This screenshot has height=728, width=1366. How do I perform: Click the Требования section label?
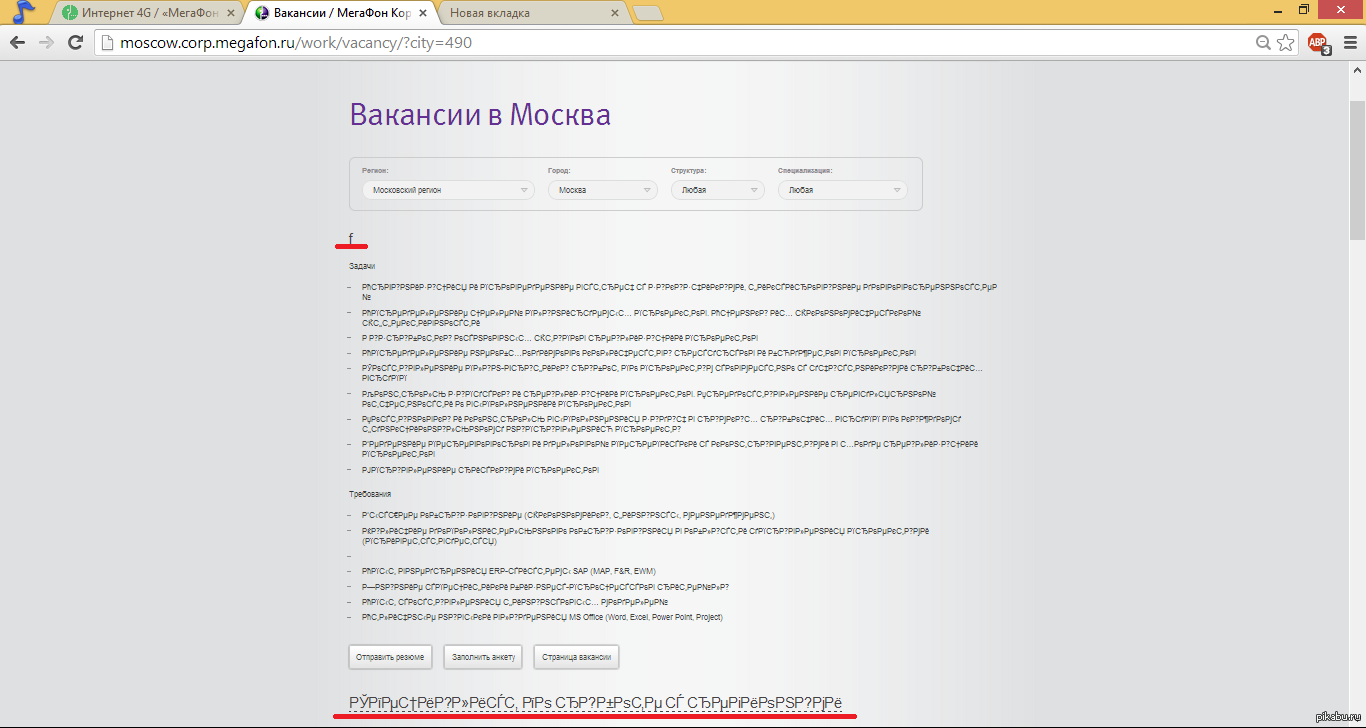369,494
